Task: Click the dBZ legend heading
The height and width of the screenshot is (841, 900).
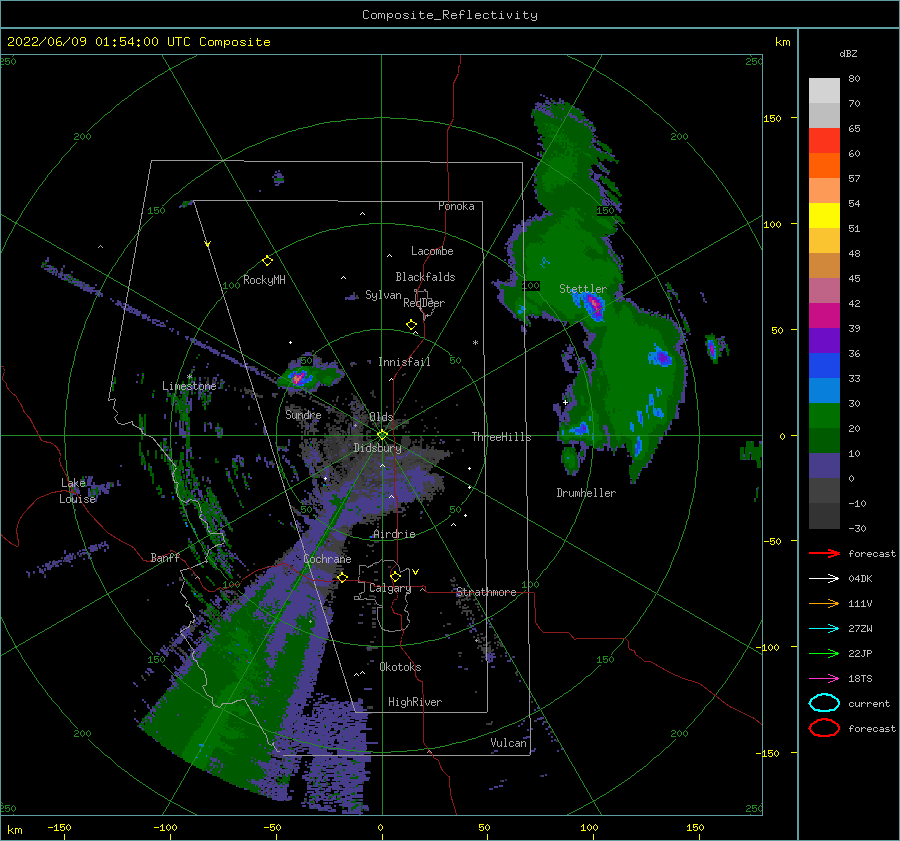Action: click(848, 53)
